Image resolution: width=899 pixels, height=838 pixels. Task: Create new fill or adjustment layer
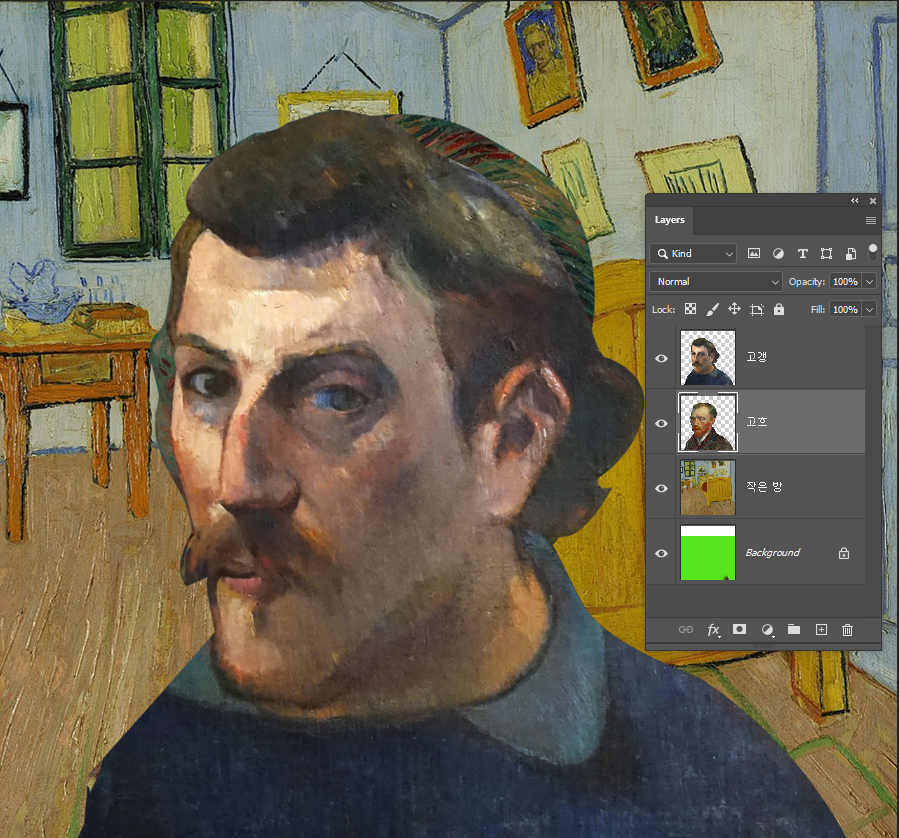click(x=767, y=630)
